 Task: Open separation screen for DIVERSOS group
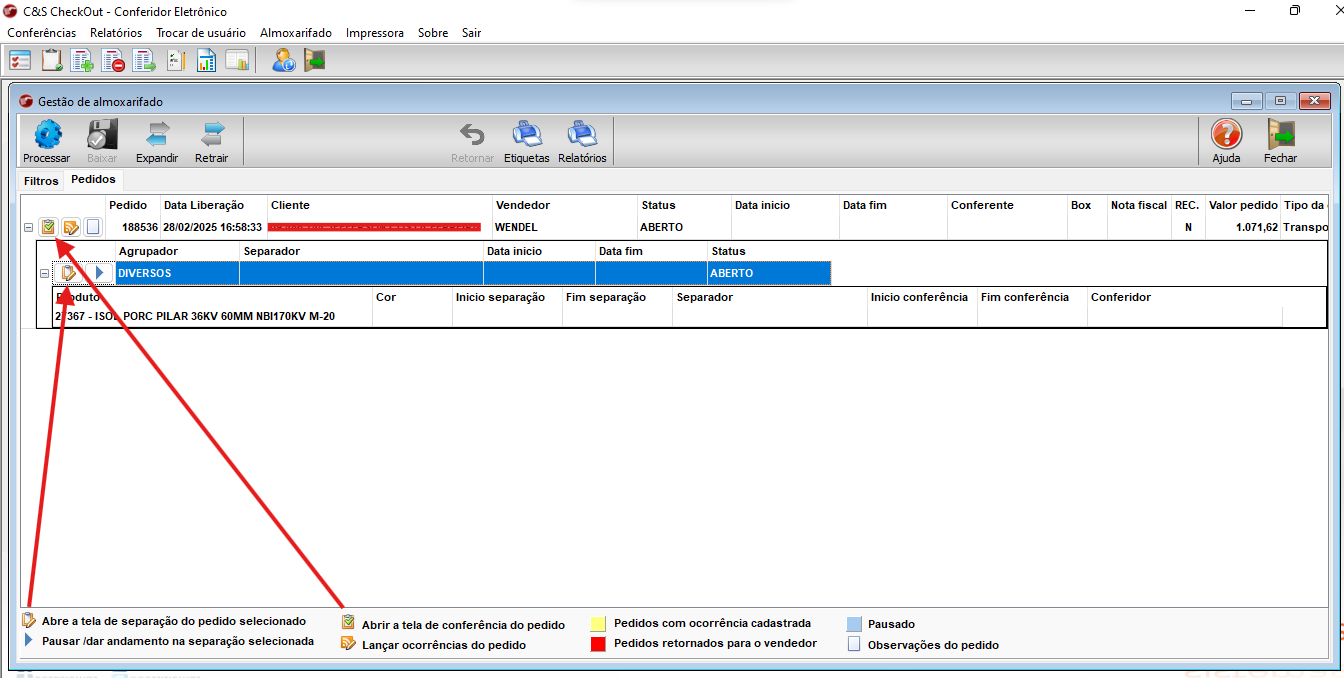(69, 273)
